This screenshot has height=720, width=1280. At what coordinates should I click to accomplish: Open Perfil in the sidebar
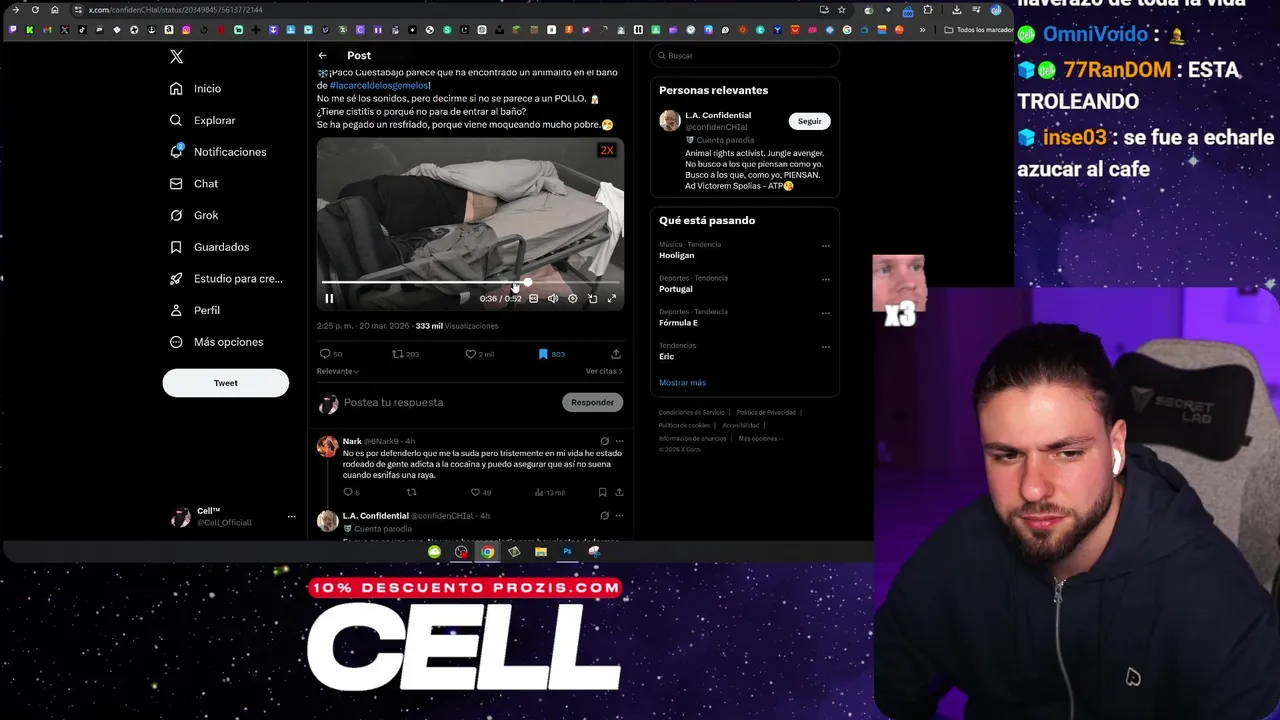click(x=195, y=310)
